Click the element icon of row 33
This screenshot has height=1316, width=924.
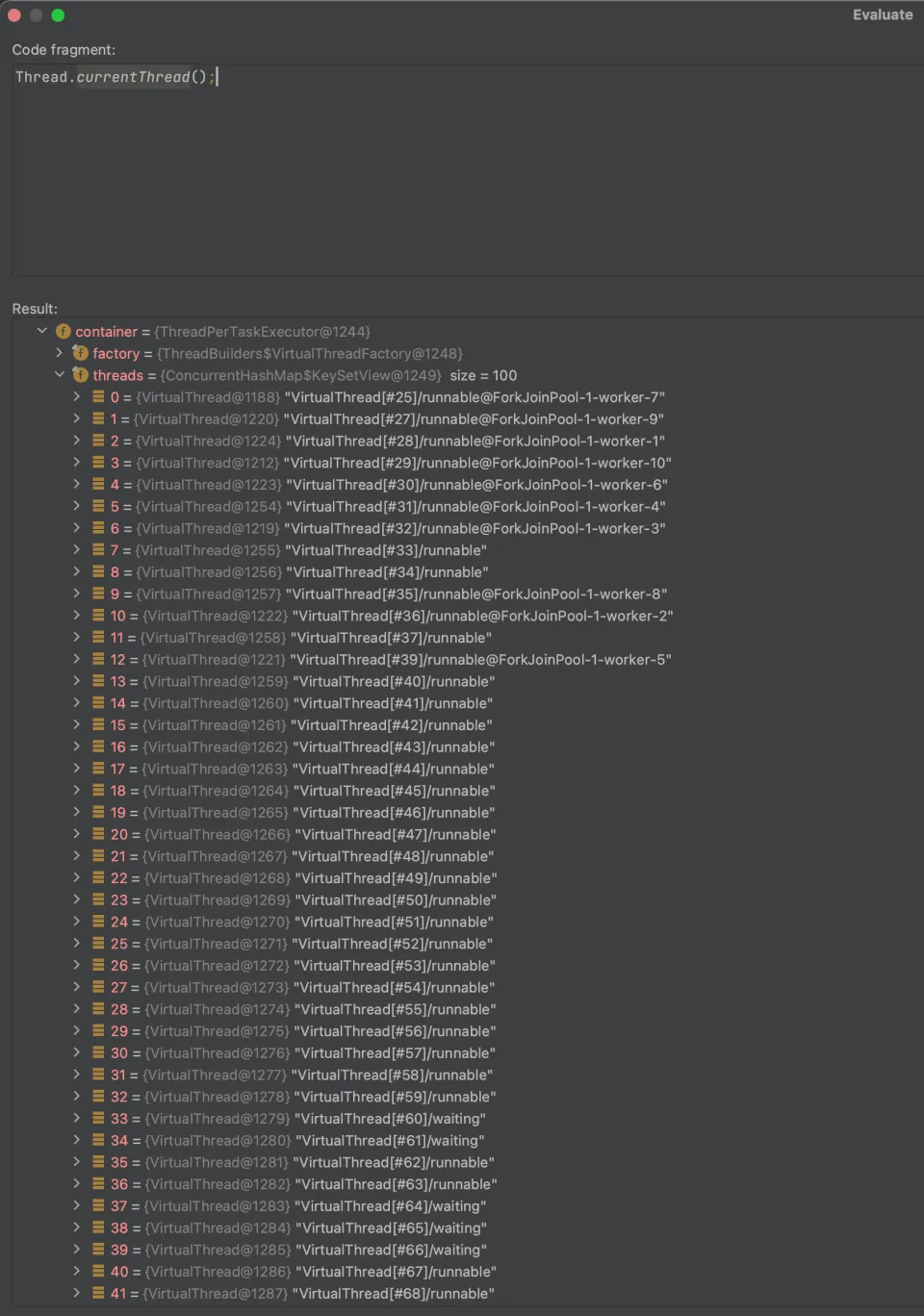[x=98, y=1119]
